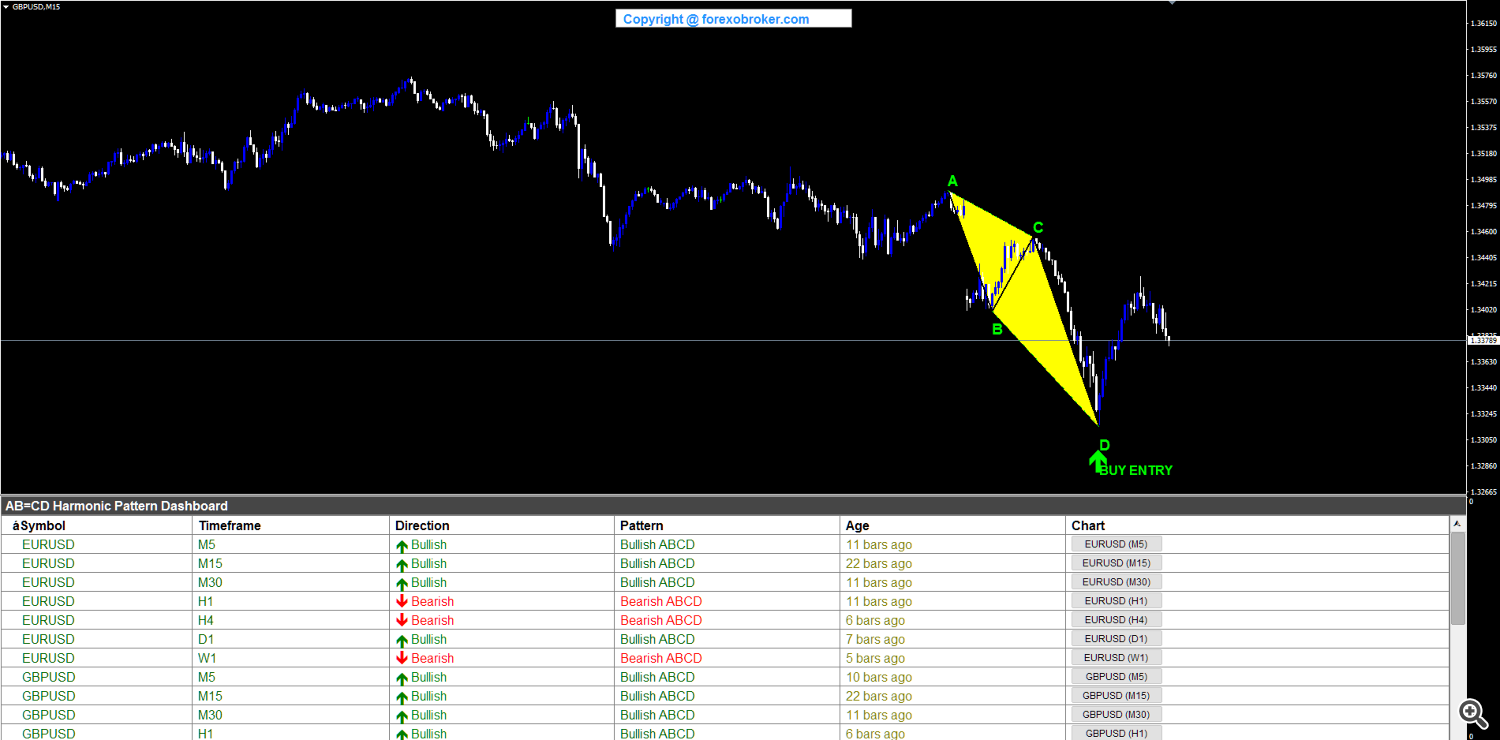The width and height of the screenshot is (1500, 740).
Task: Select the H4 timeframe cell in EURUSD row
Action: 207,621
